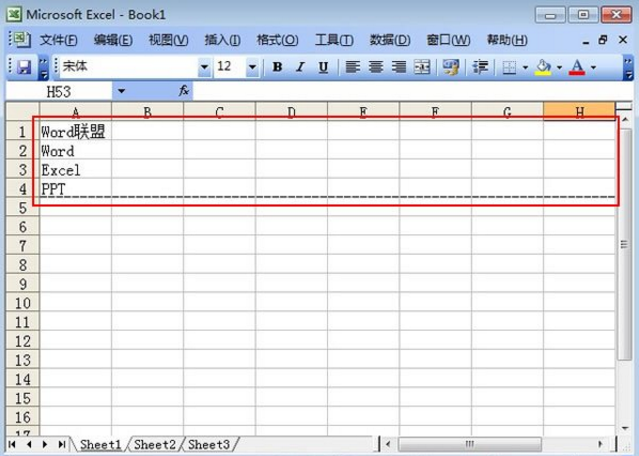Click the Currency style icon
This screenshot has width=639, height=456.
click(451, 67)
